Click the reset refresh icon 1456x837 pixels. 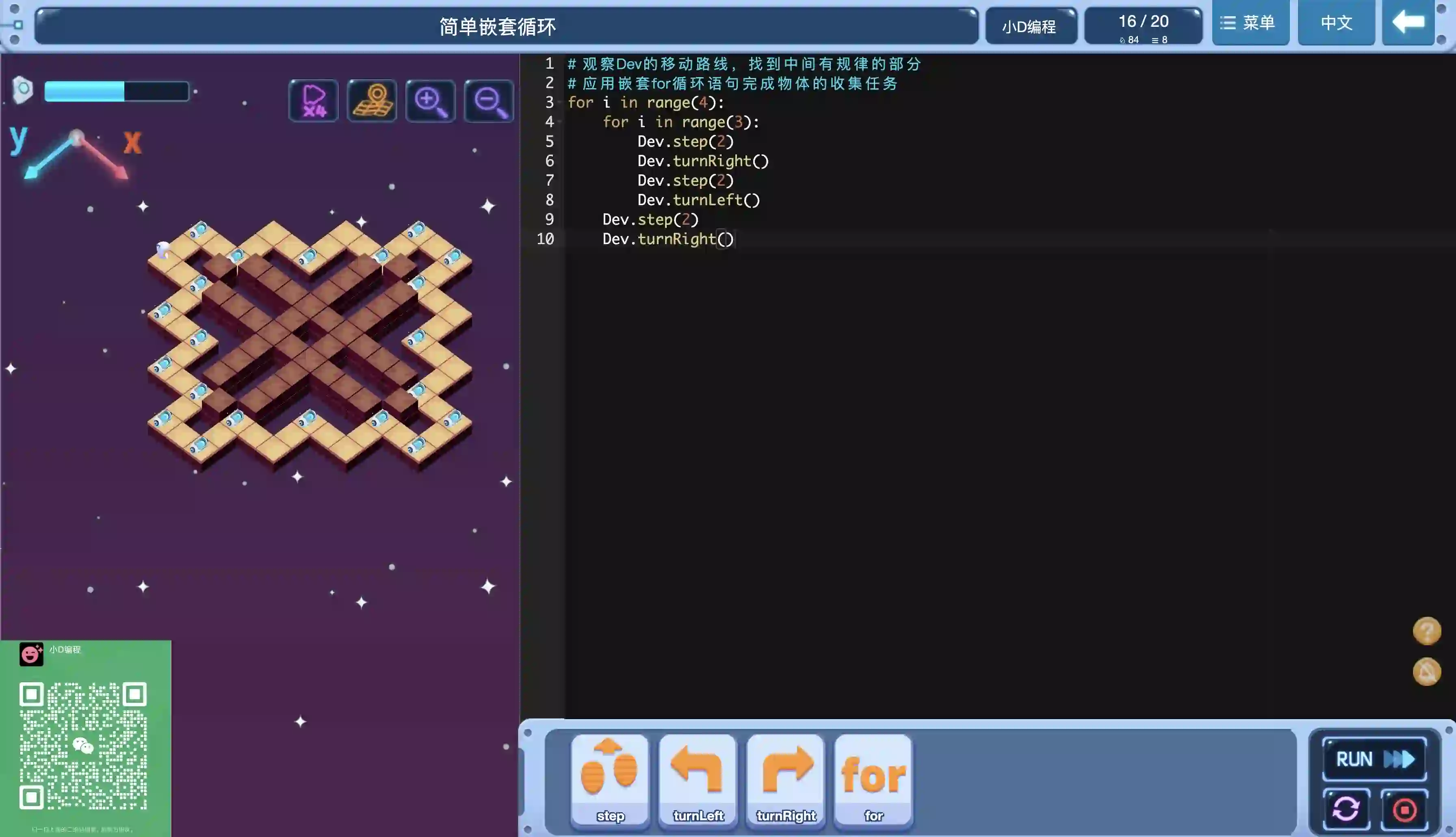(x=1346, y=809)
